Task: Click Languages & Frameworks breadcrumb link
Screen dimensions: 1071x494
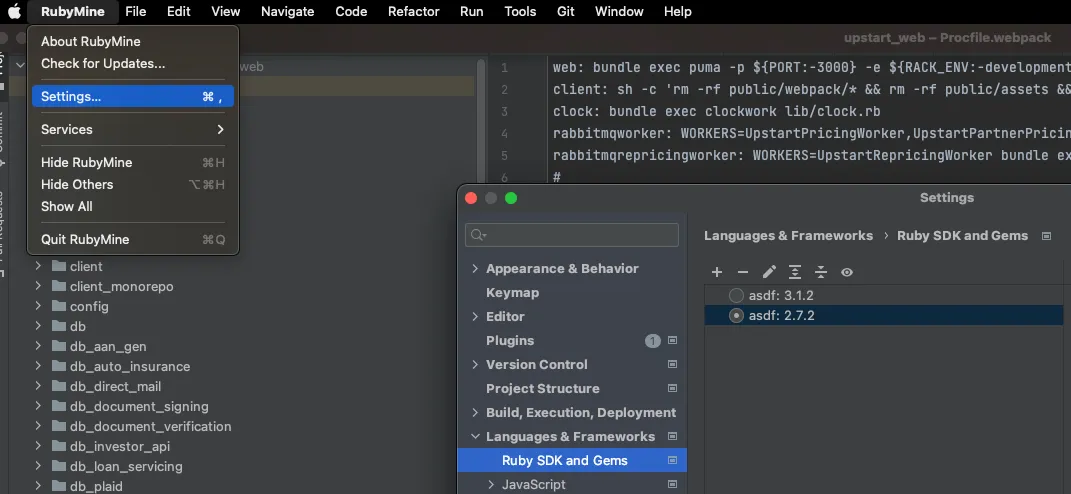Action: click(x=788, y=236)
